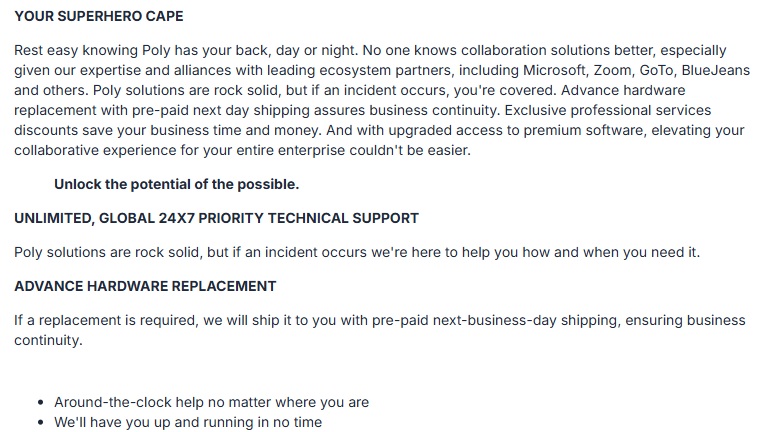Click the word Microsoft in the paragraph
Image resolution: width=763 pixels, height=432 pixels.
point(554,70)
